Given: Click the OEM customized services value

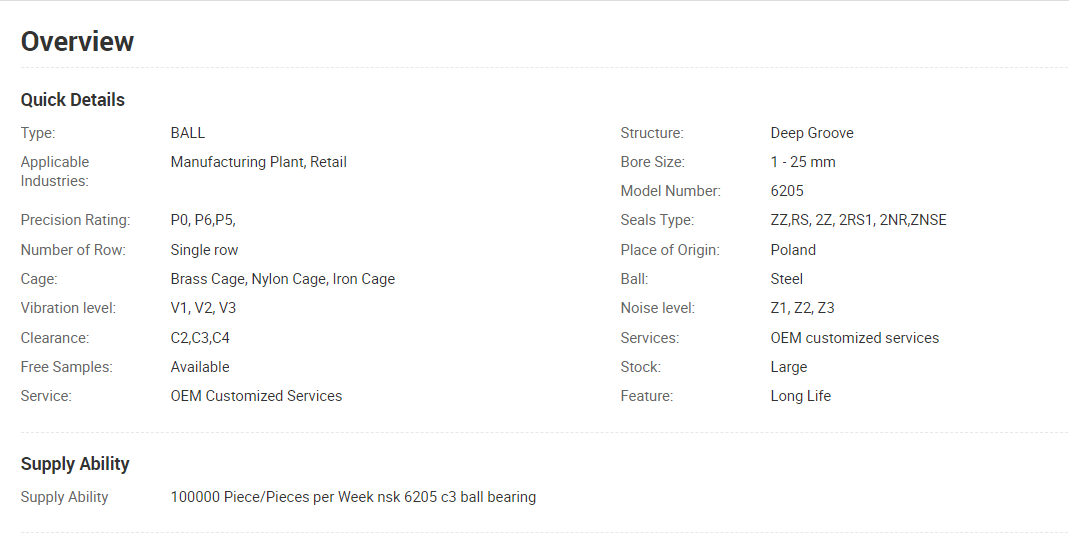Looking at the screenshot, I should (x=855, y=338).
